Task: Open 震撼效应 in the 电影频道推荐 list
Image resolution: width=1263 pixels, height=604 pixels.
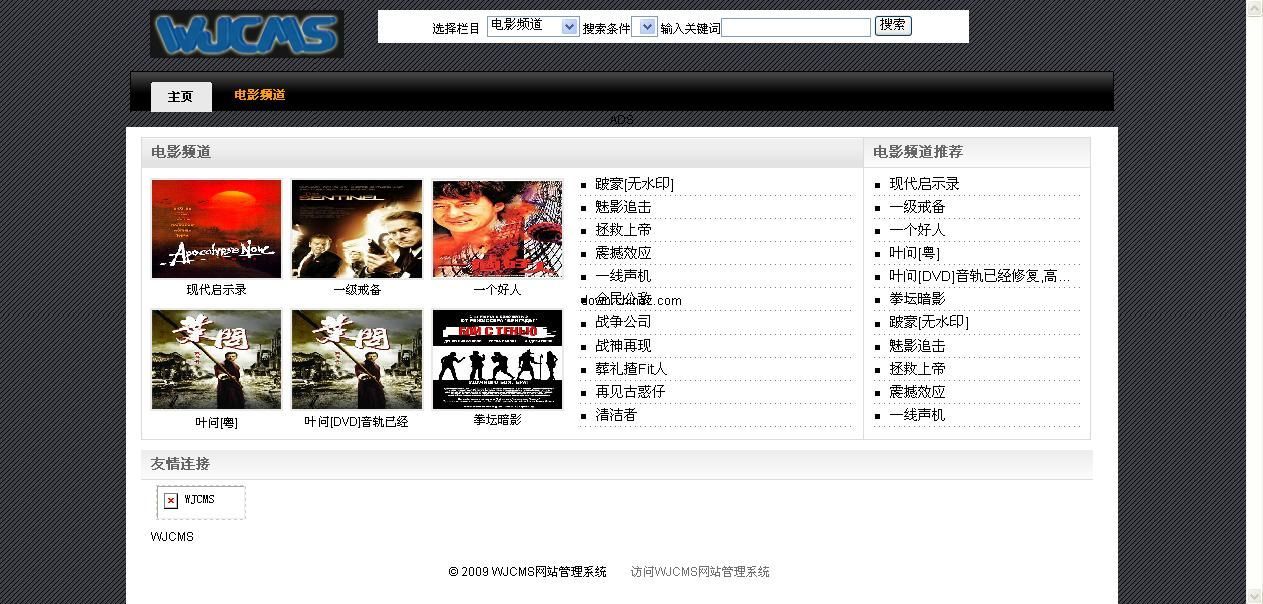Action: (917, 392)
